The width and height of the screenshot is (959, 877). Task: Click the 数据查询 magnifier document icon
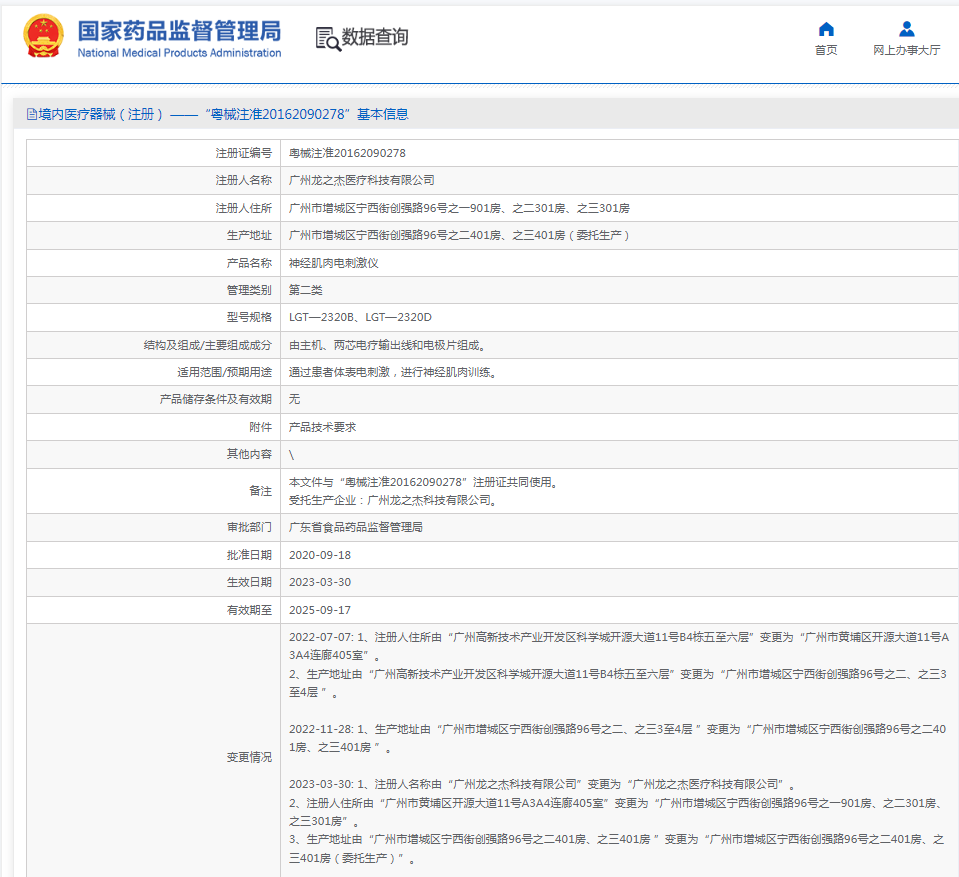pos(327,38)
